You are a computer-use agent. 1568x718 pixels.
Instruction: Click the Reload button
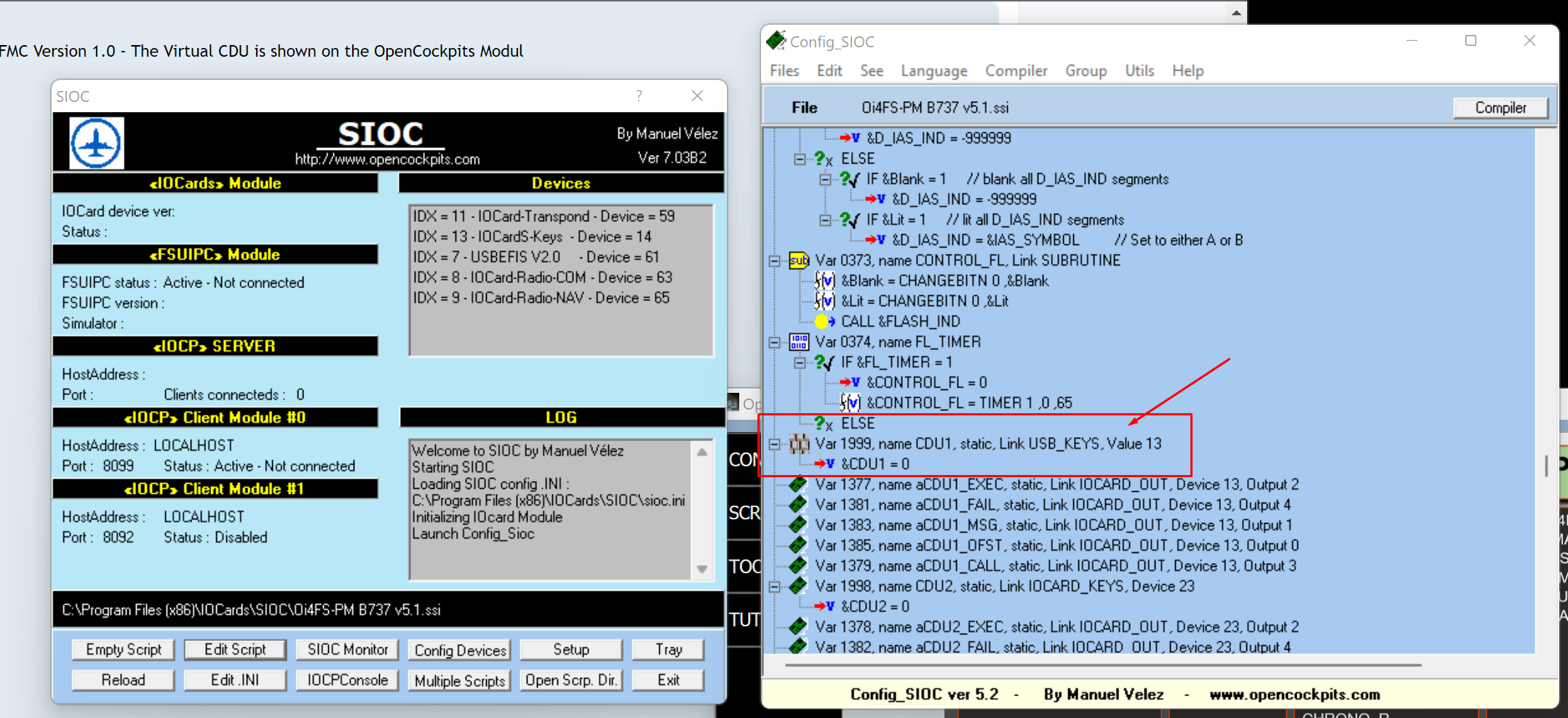click(x=124, y=680)
